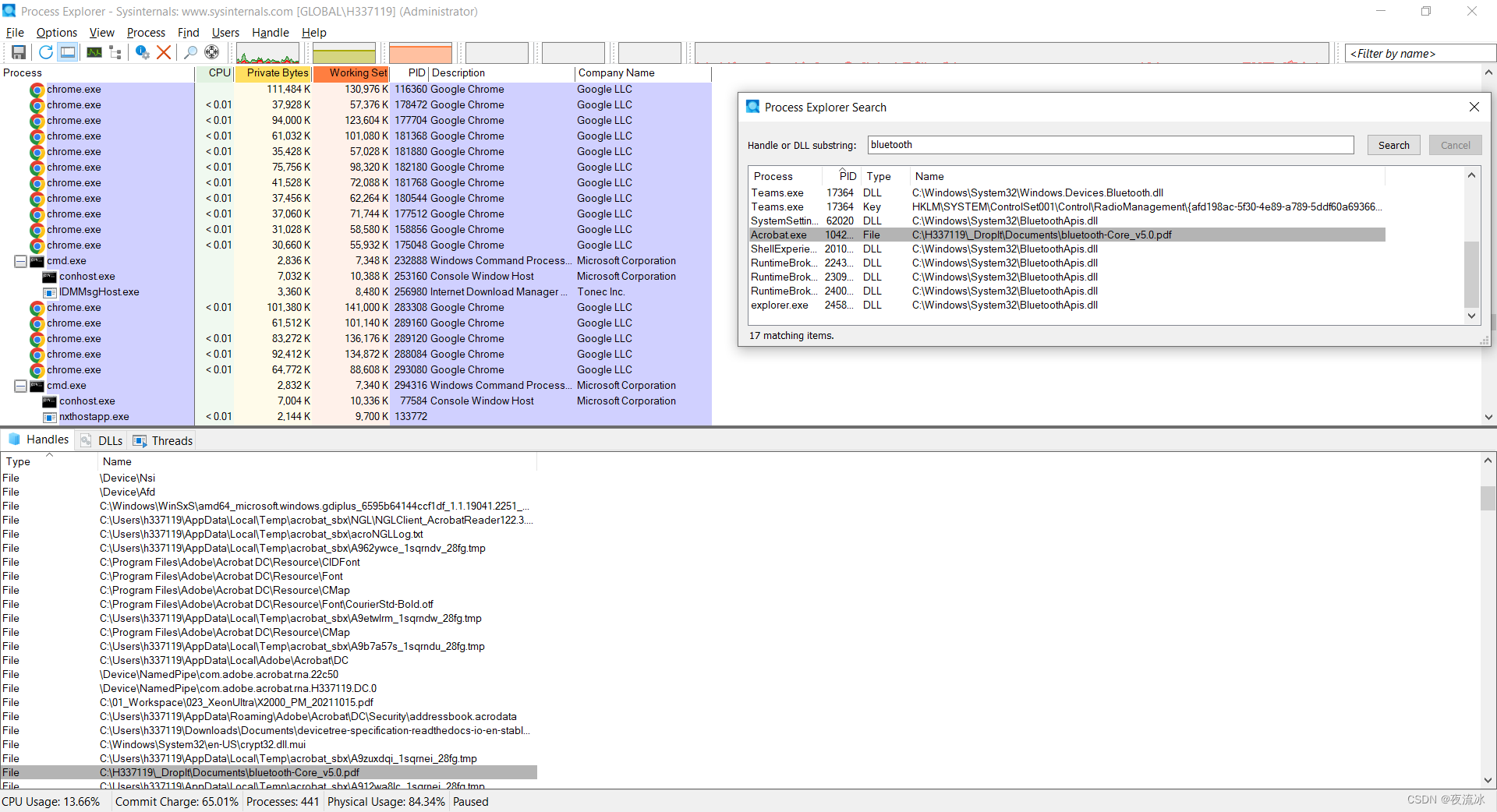This screenshot has height=812, width=1497.
Task: Open the File menu
Action: click(x=15, y=33)
